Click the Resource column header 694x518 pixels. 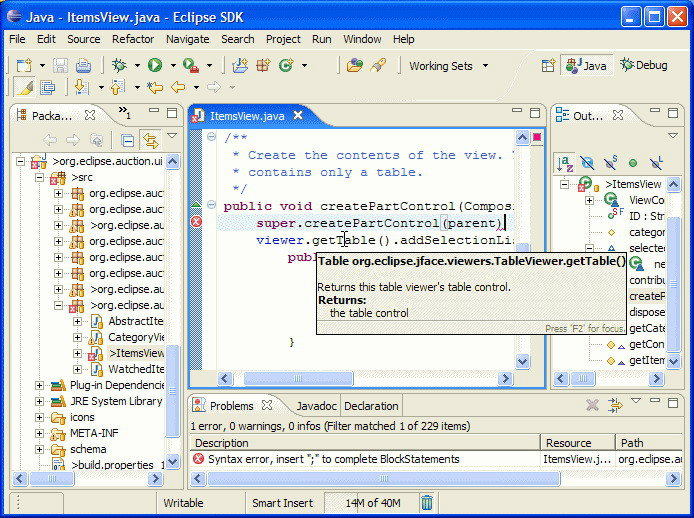pos(578,443)
